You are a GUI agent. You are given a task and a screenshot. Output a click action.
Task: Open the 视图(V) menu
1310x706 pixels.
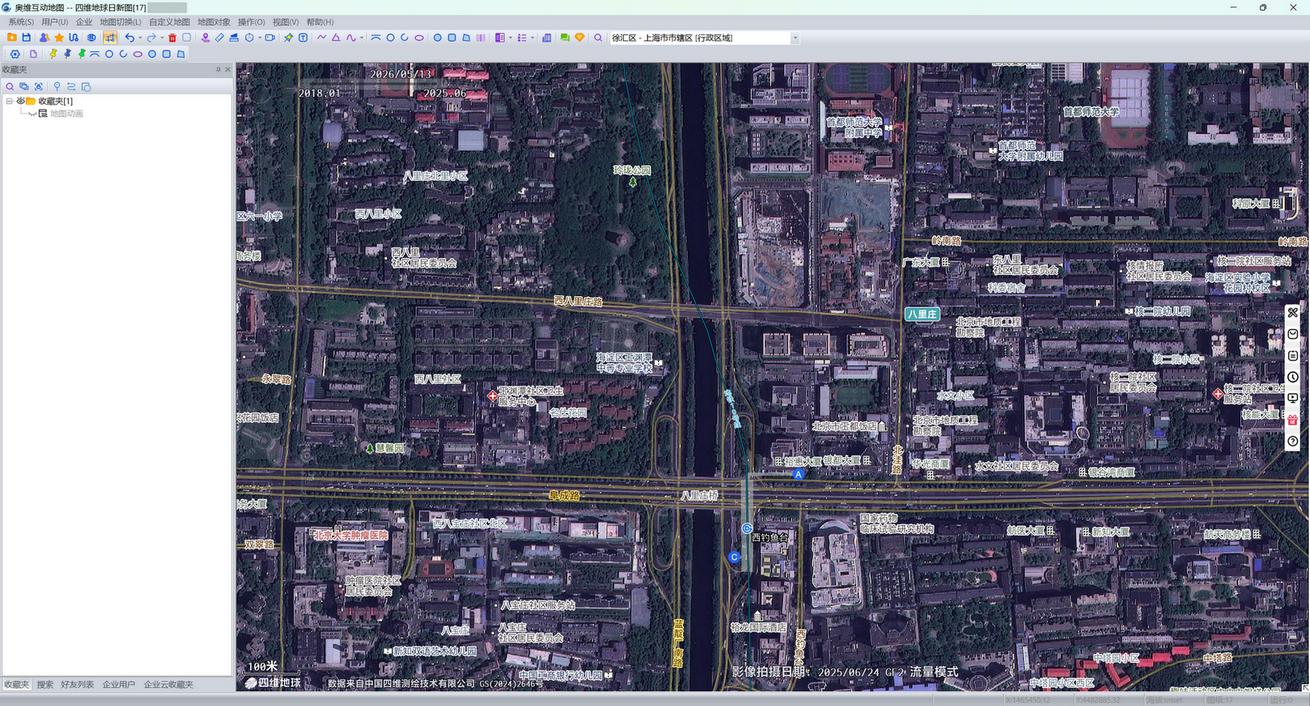tap(286, 22)
